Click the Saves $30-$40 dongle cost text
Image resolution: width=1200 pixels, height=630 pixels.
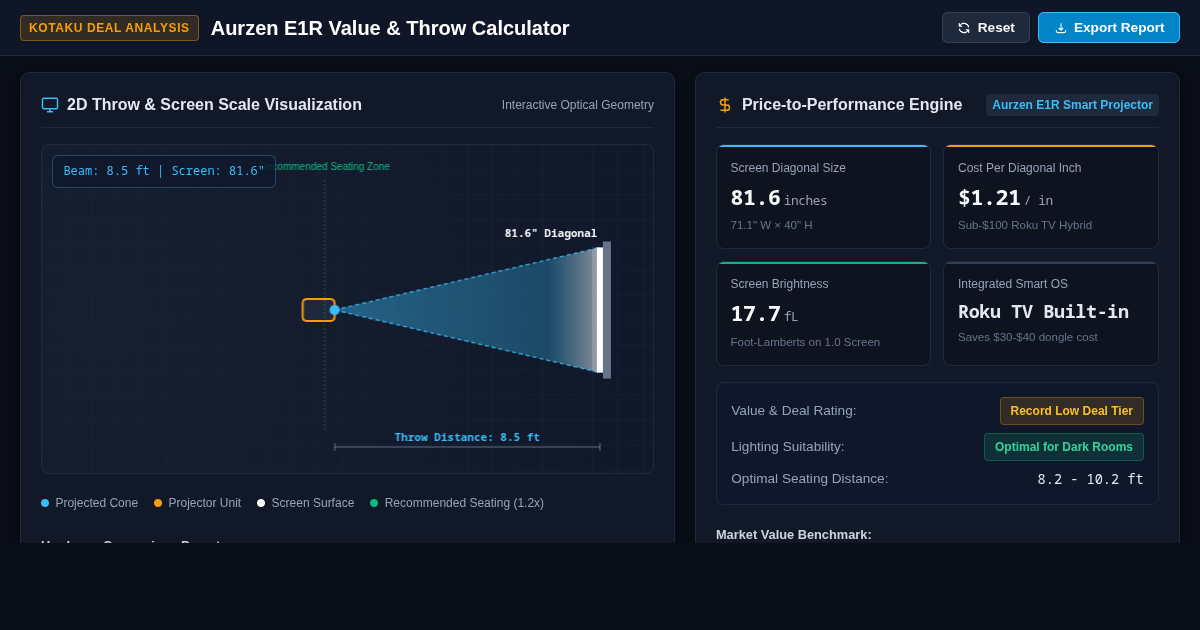[x=1028, y=337]
